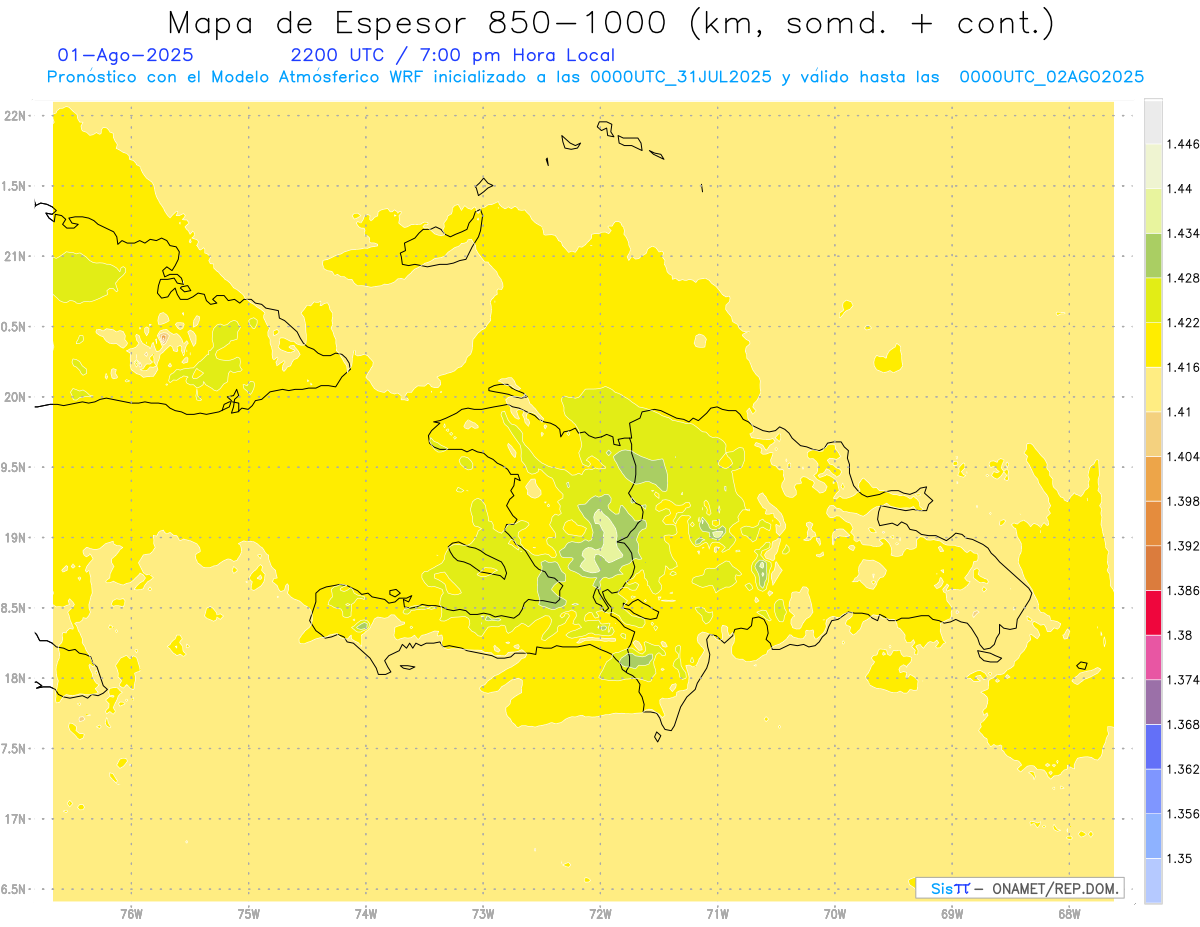
Task: Click the colorbar value '1.422'
Action: pos(1184,323)
